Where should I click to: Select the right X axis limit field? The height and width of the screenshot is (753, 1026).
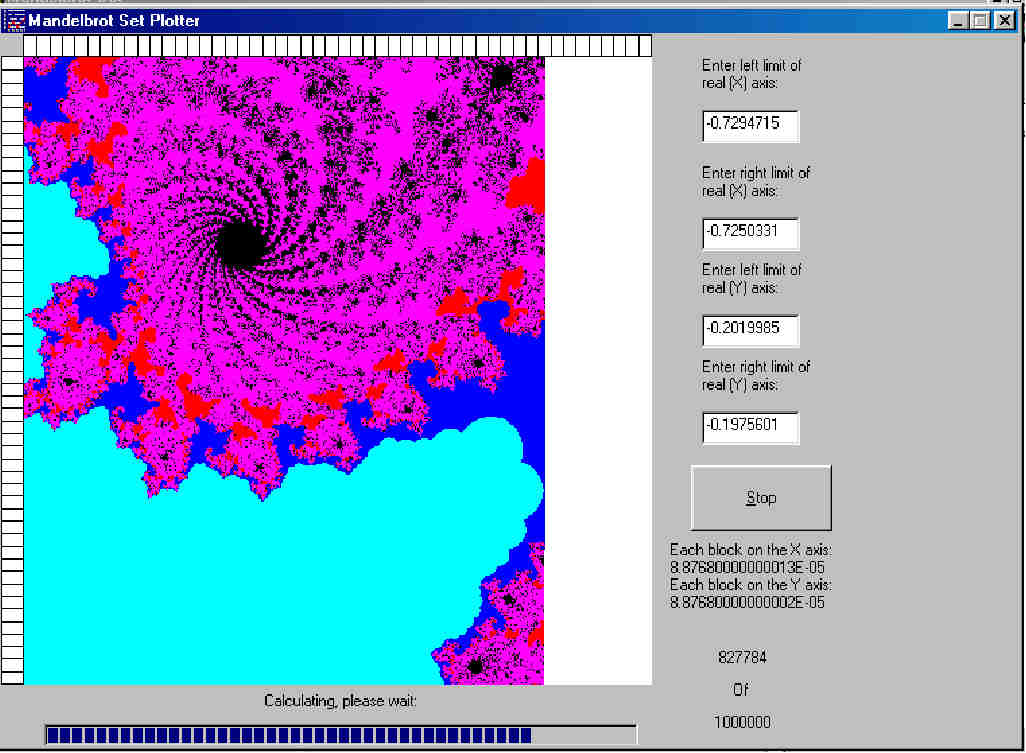point(750,234)
